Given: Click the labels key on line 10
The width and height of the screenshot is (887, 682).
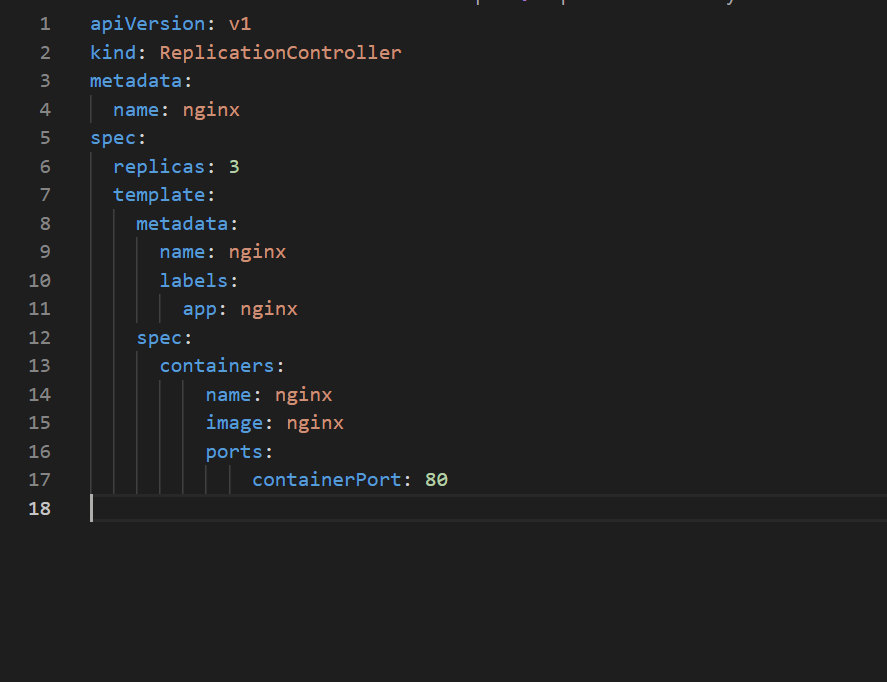Looking at the screenshot, I should [193, 280].
